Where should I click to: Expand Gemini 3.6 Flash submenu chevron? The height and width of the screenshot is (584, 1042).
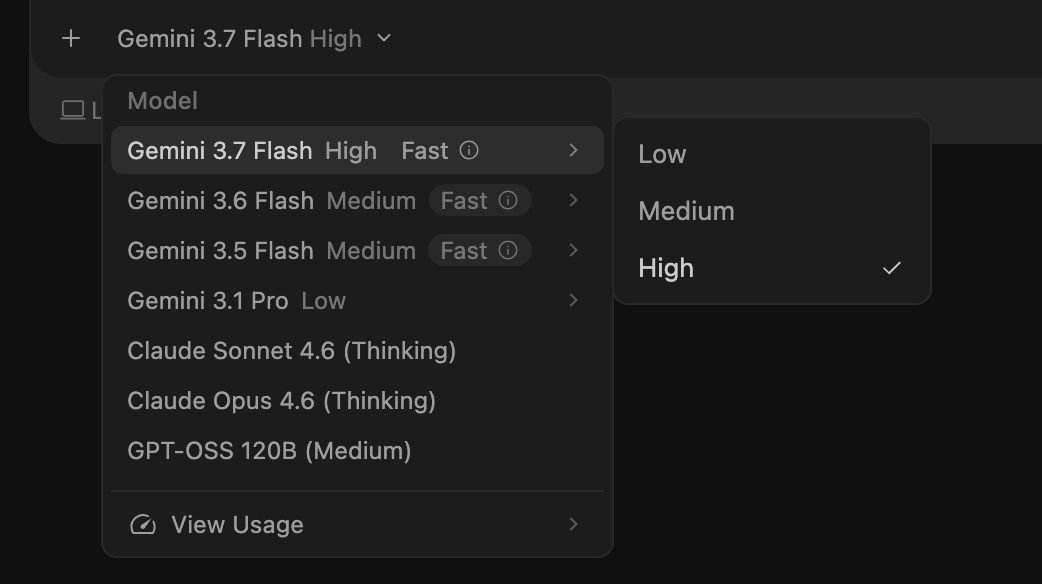(x=573, y=200)
